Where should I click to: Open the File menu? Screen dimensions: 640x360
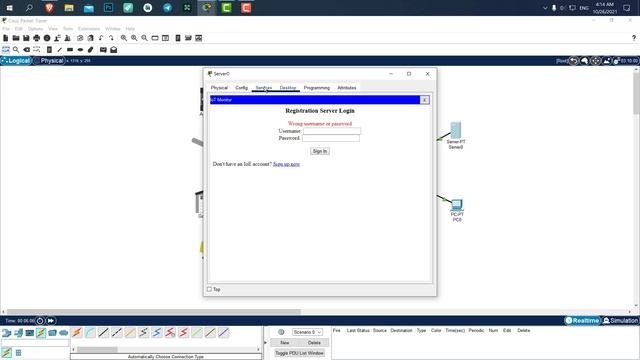(x=6, y=29)
